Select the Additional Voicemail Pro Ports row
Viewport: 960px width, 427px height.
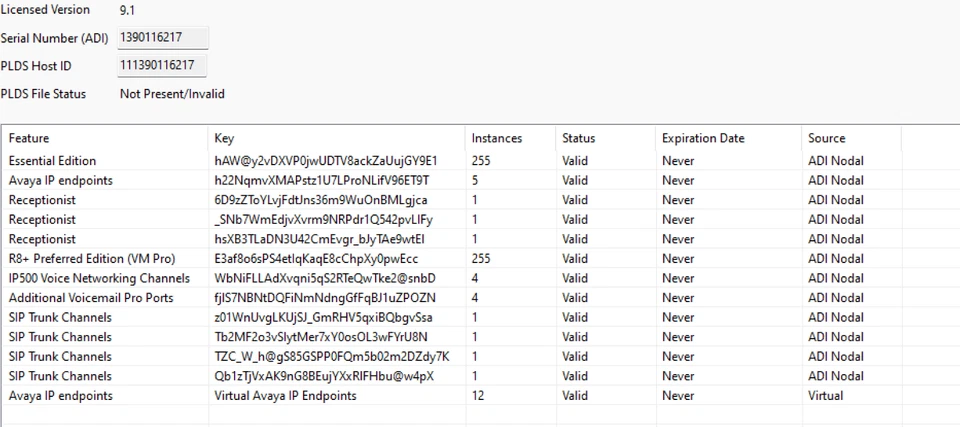91,298
